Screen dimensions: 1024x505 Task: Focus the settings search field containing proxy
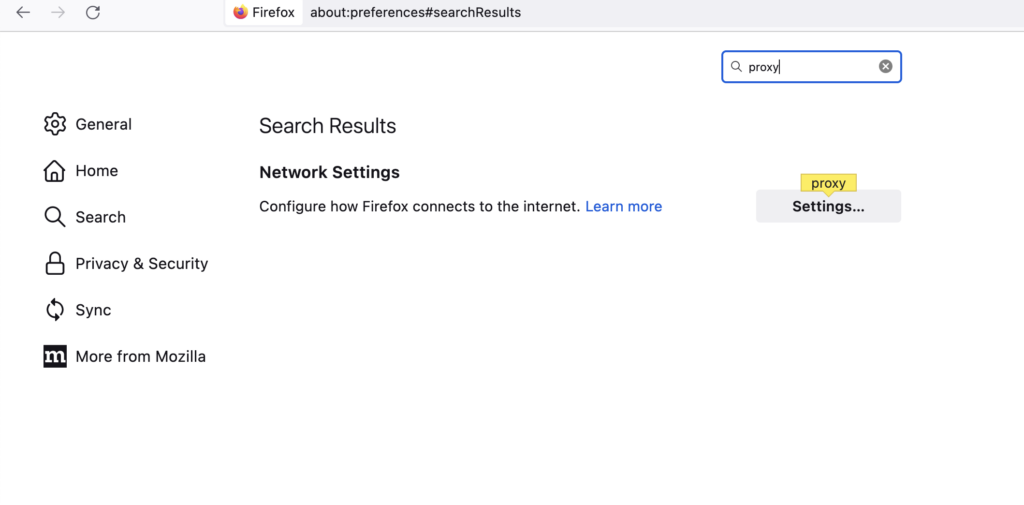click(812, 67)
